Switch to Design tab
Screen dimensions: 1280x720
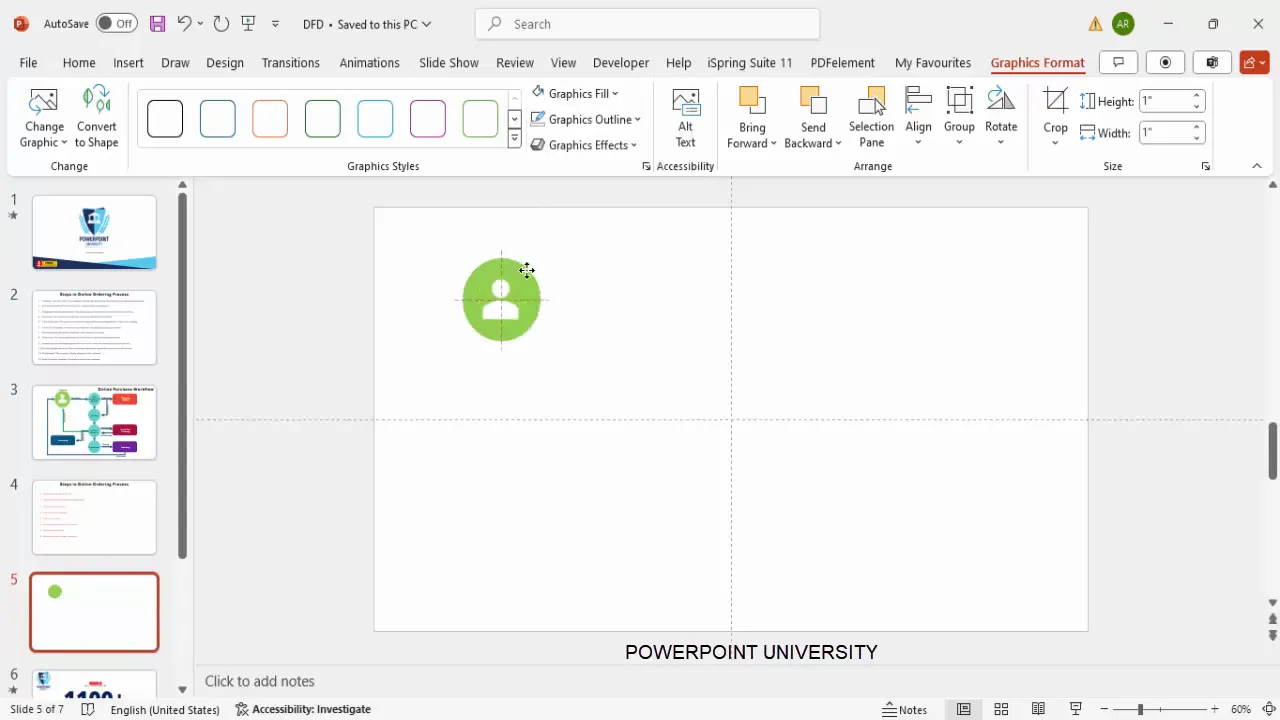pos(225,62)
